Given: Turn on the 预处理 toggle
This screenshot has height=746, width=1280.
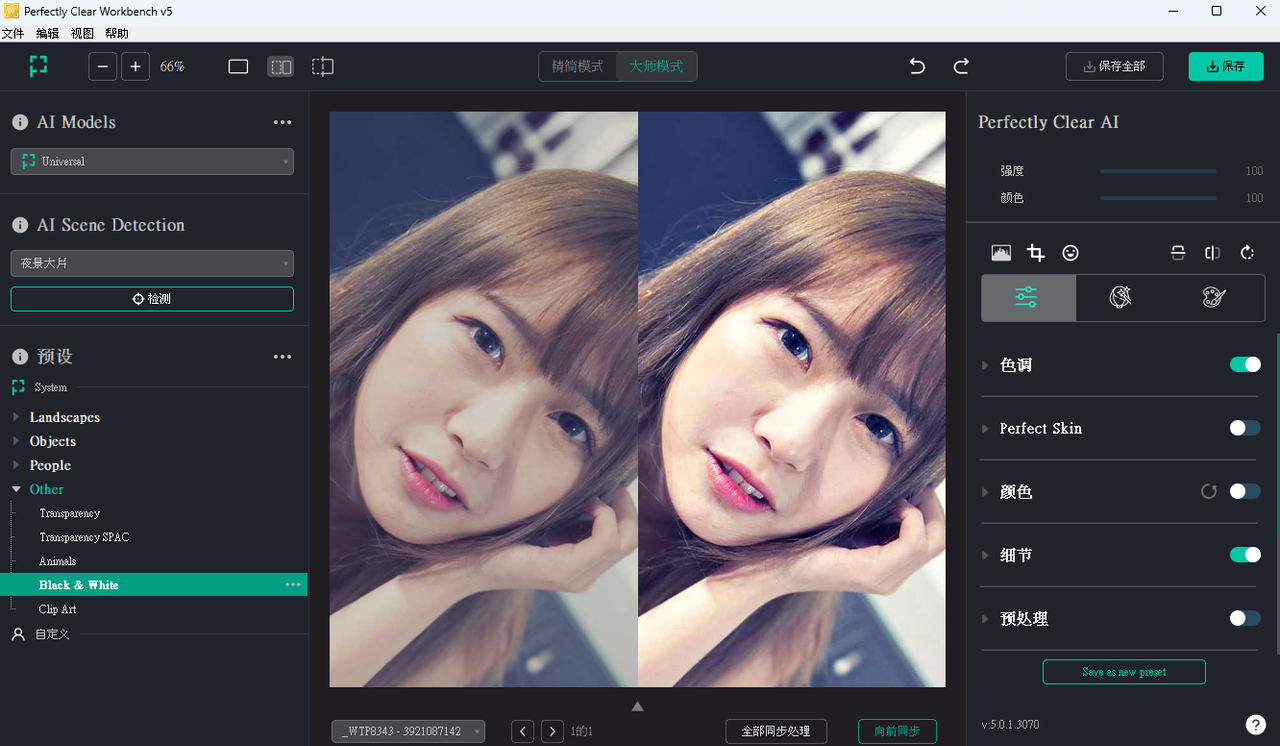Looking at the screenshot, I should tap(1245, 618).
